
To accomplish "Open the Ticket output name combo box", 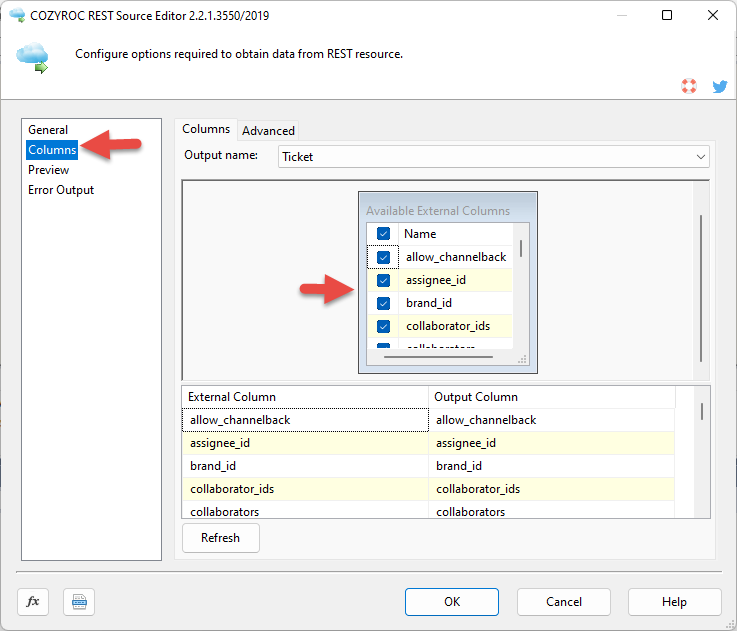I will [494, 157].
